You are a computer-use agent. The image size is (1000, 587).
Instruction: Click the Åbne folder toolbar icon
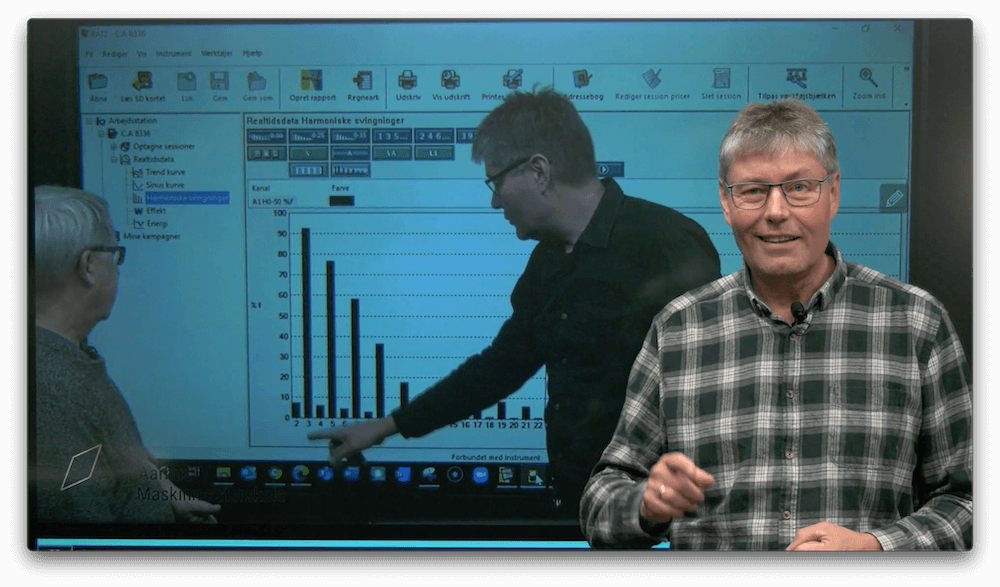point(97,82)
